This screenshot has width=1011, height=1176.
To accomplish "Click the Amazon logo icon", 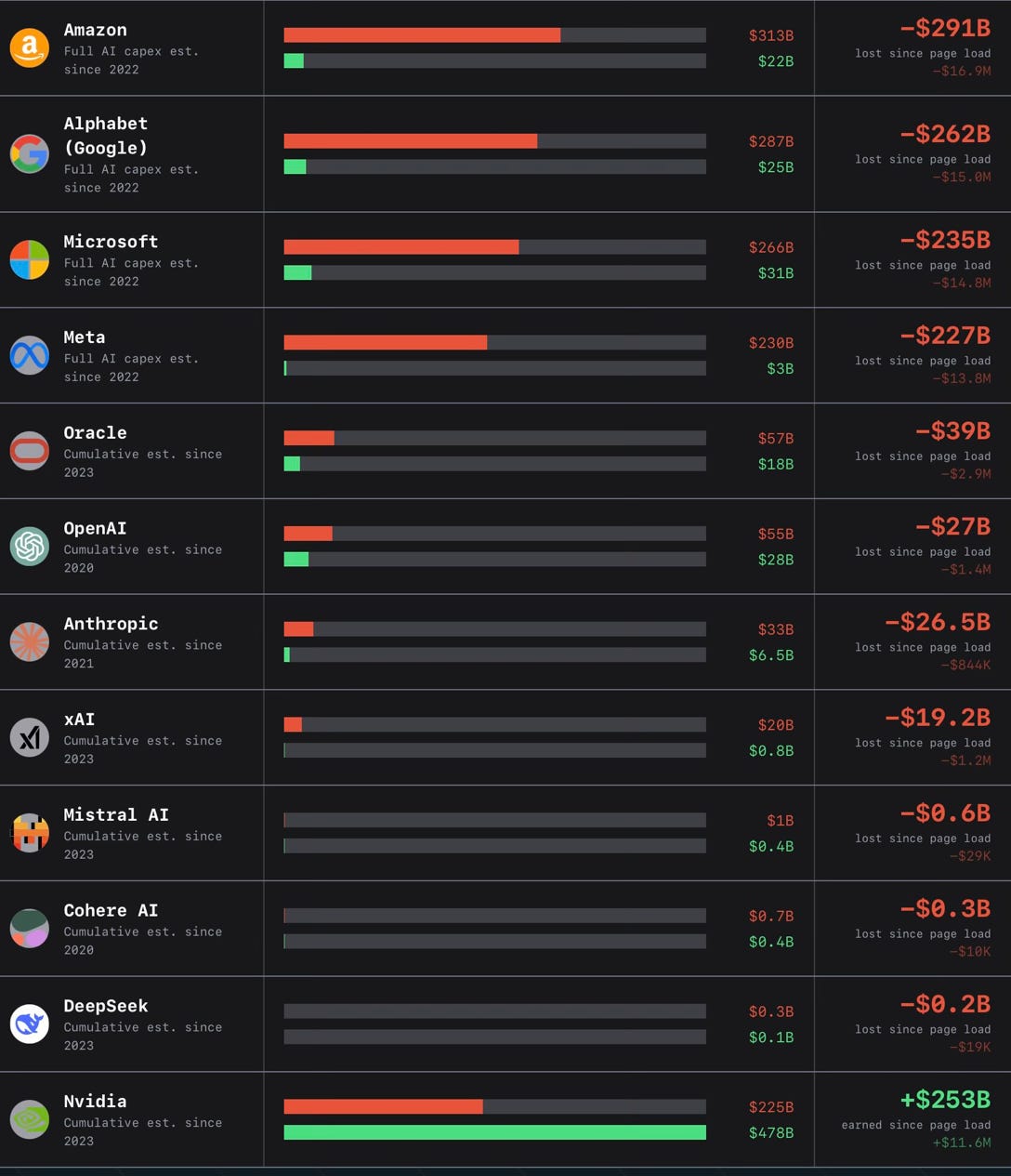I will 30,48.
